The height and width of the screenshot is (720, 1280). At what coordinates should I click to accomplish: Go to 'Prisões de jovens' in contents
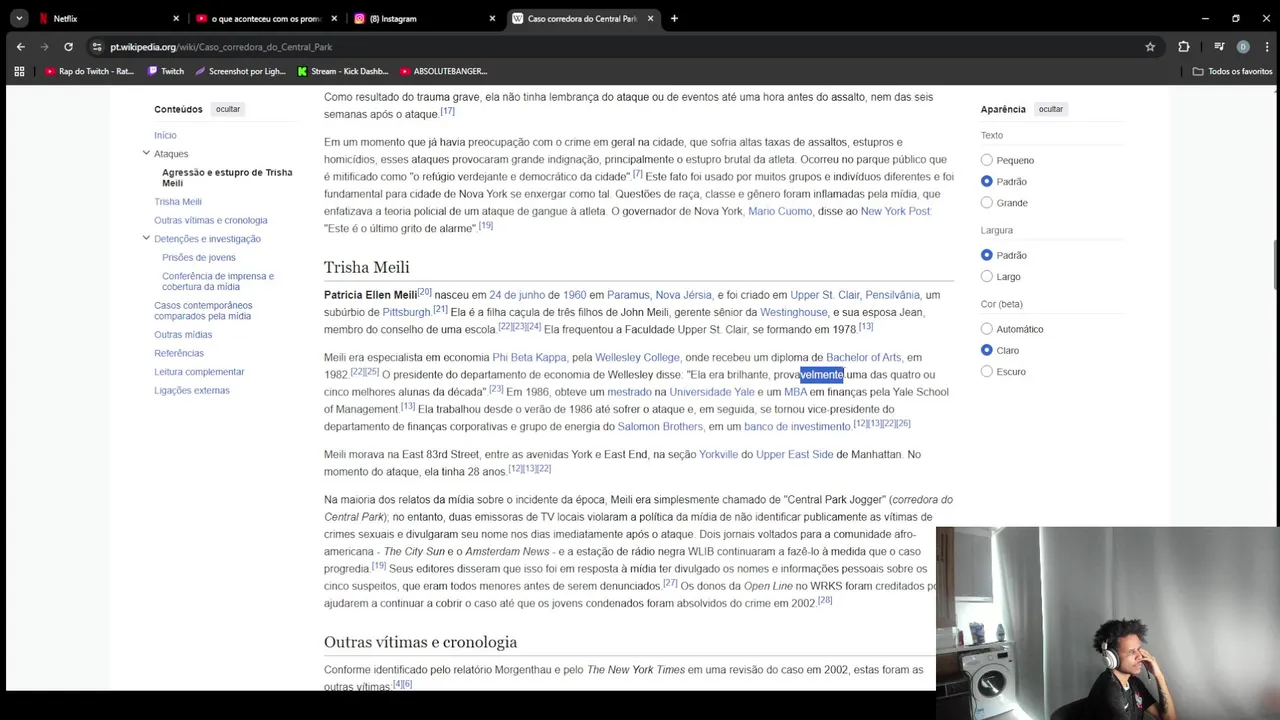(x=199, y=257)
